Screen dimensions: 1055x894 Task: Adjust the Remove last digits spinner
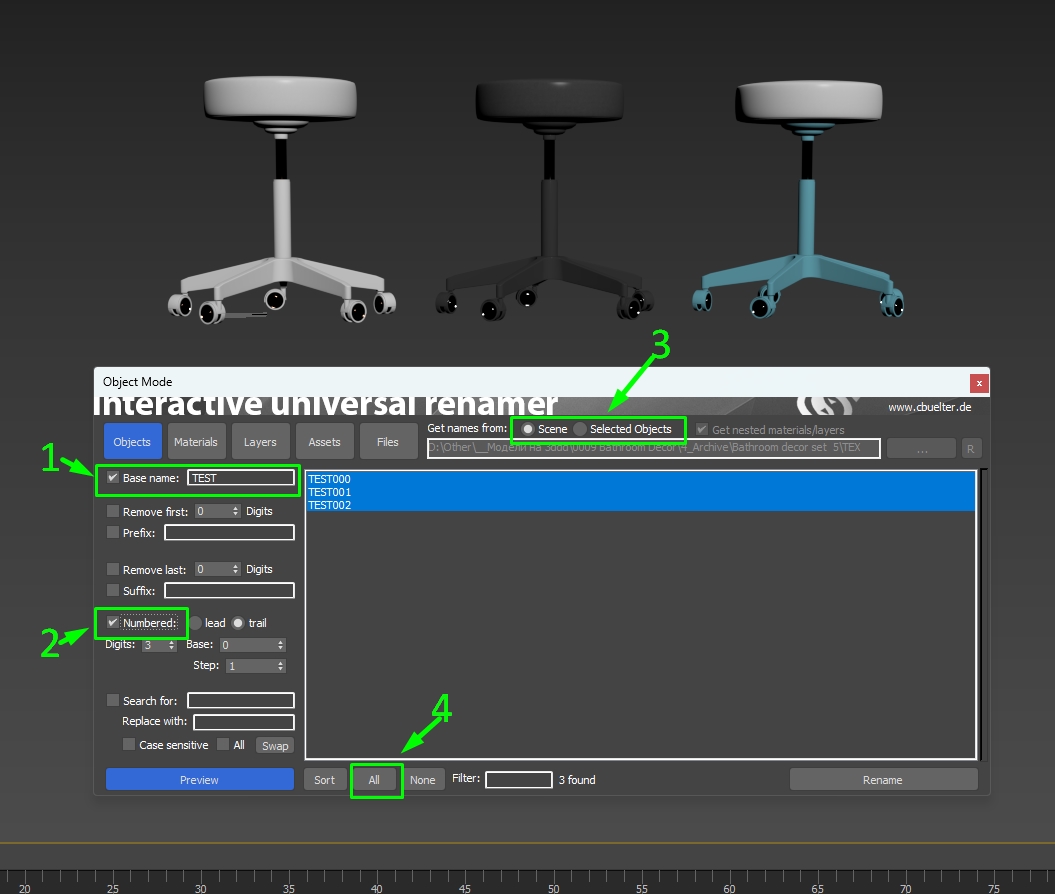[x=235, y=569]
